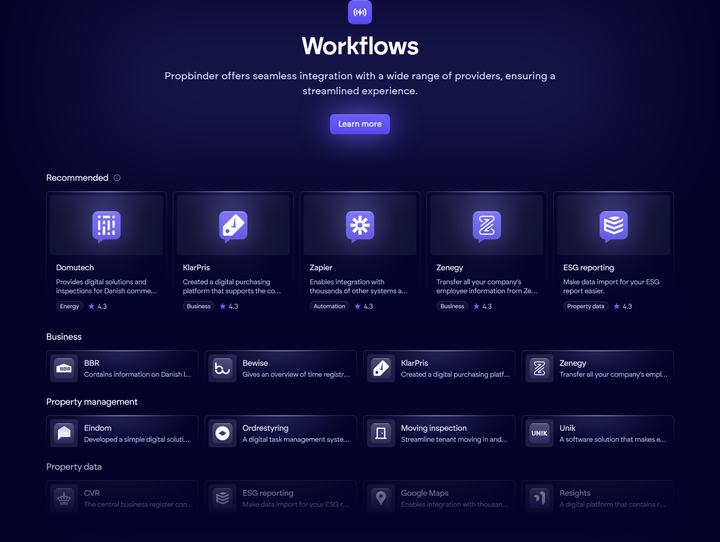
Task: Select the ESG reporting icon in Property data
Action: (x=223, y=498)
